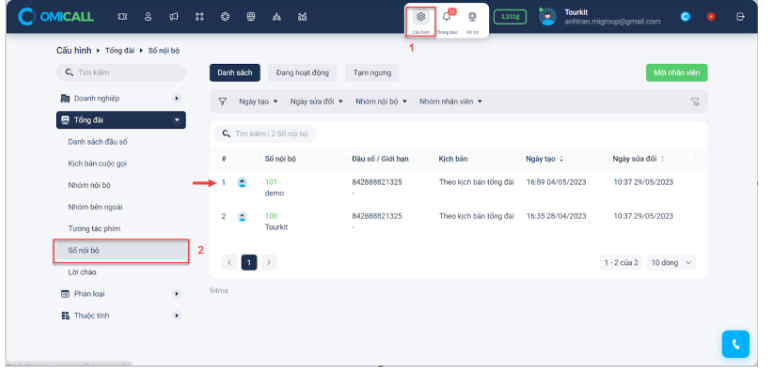Screen dimensions: 771x369
Task: Switch to the Tạm ngưng tab
Action: [x=372, y=73]
